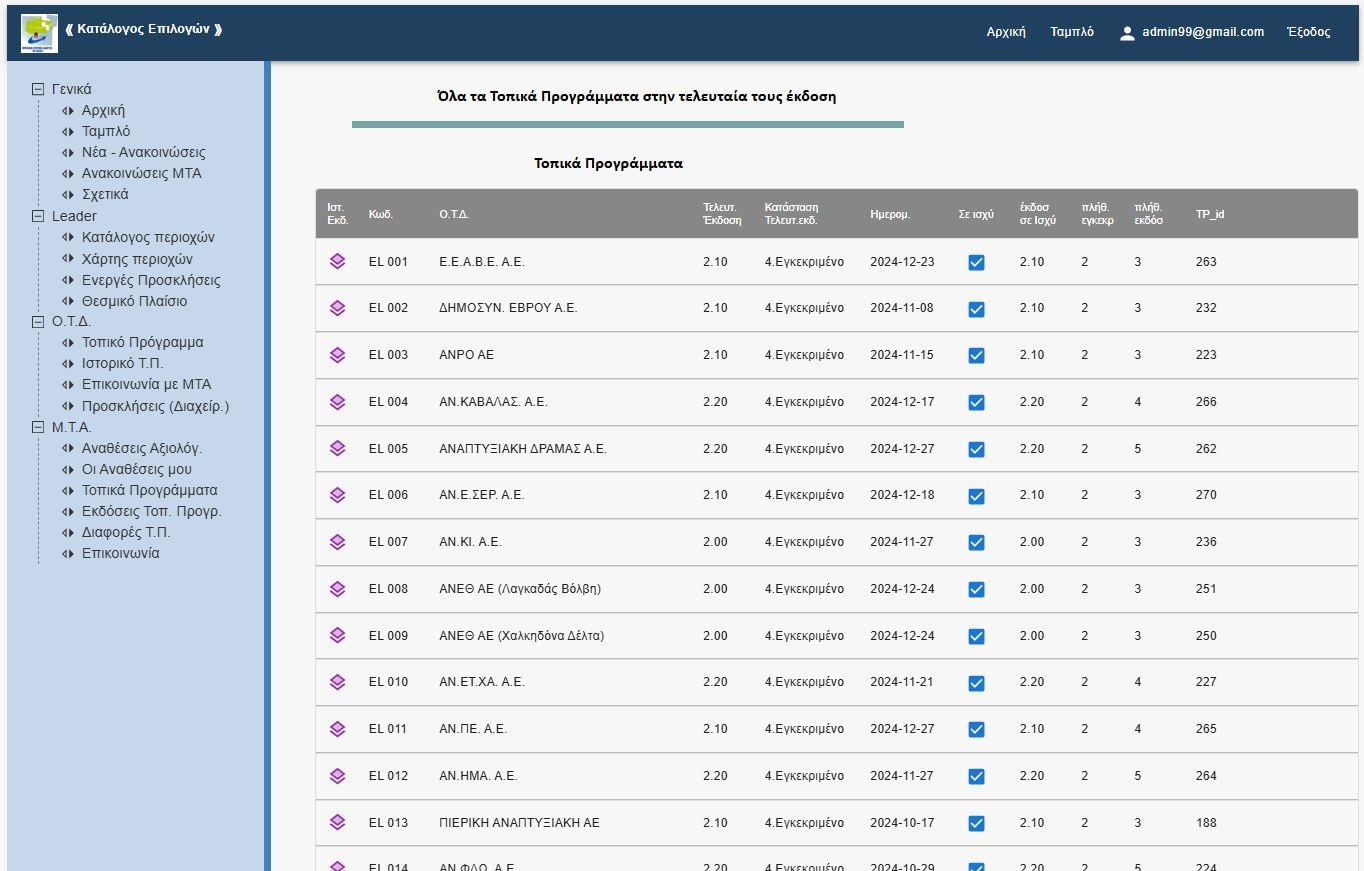
Task: Click the layers icon in EL 007 row
Action: click(x=337, y=542)
